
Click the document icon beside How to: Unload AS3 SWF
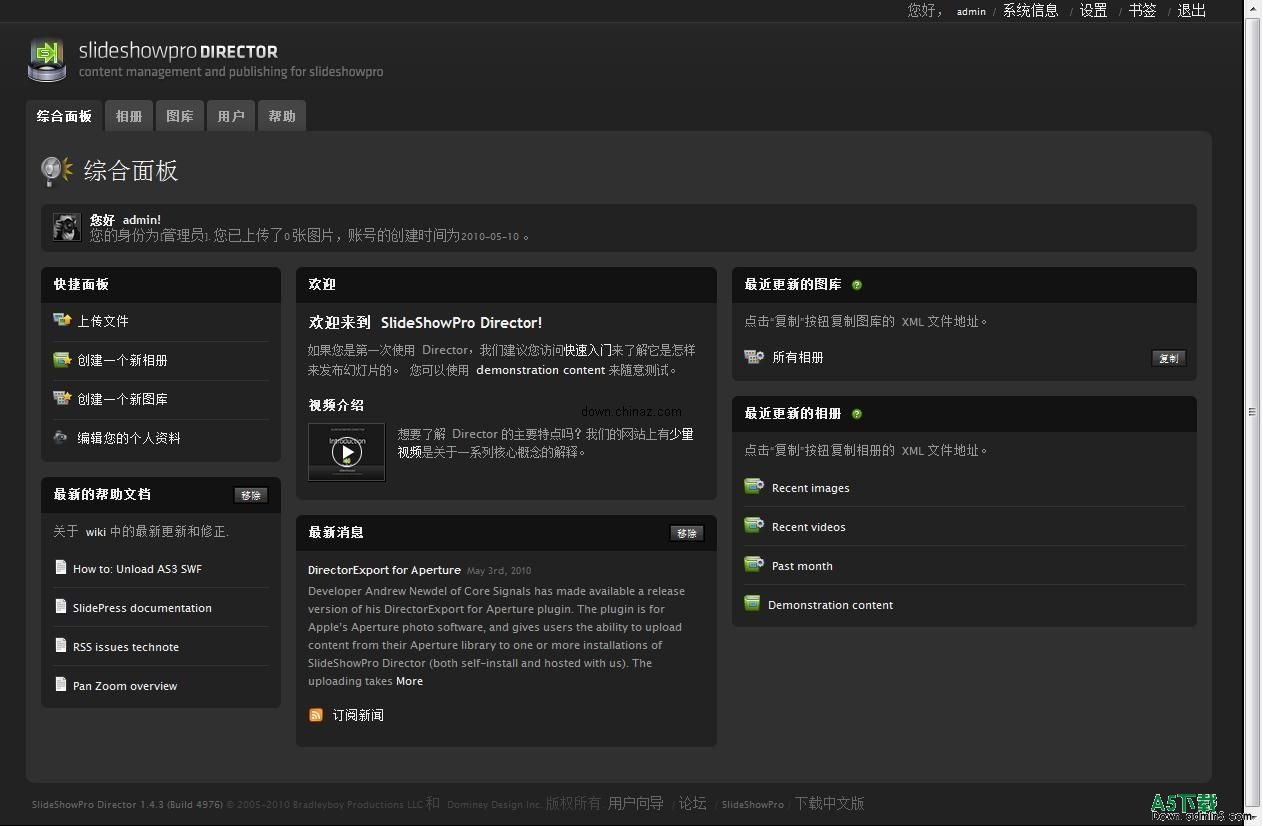click(x=61, y=568)
